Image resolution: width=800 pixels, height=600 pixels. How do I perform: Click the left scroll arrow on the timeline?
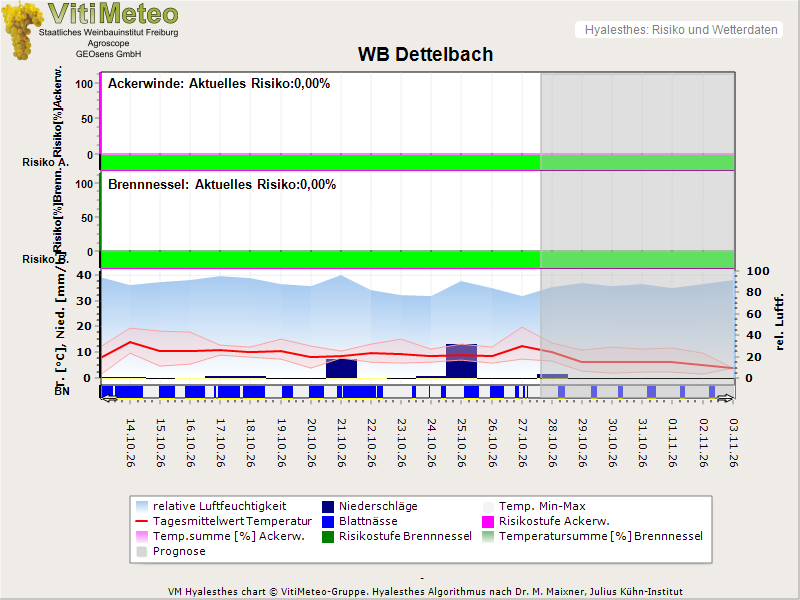click(x=109, y=398)
